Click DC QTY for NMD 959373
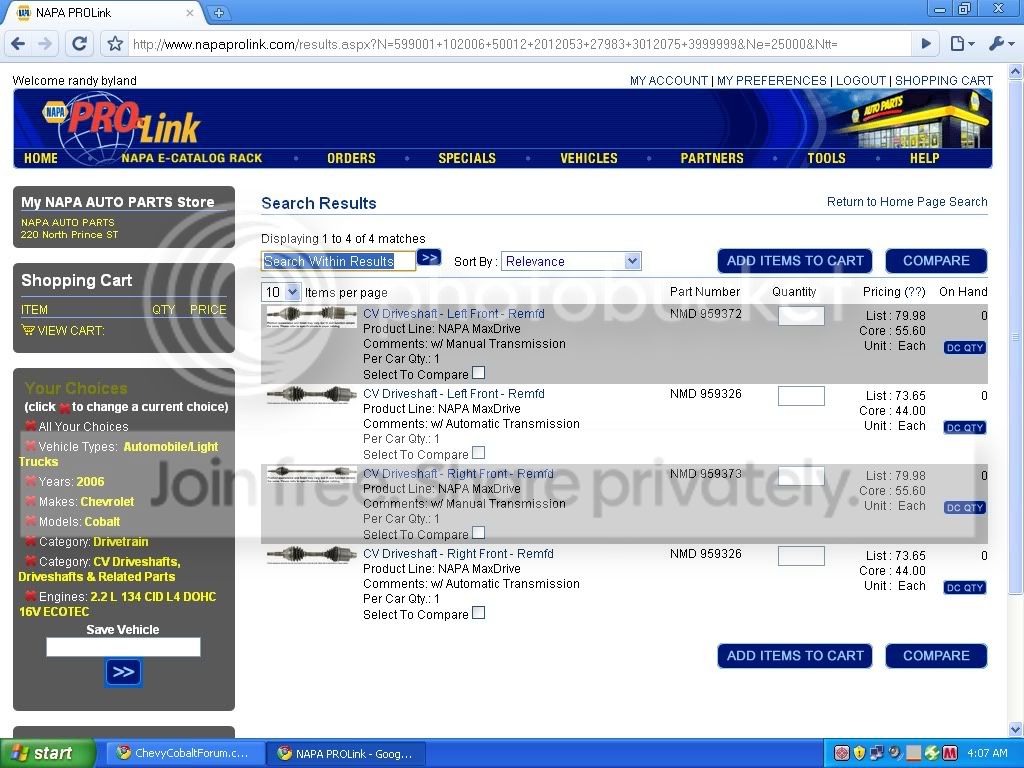Viewport: 1024px width, 768px height. click(x=965, y=507)
